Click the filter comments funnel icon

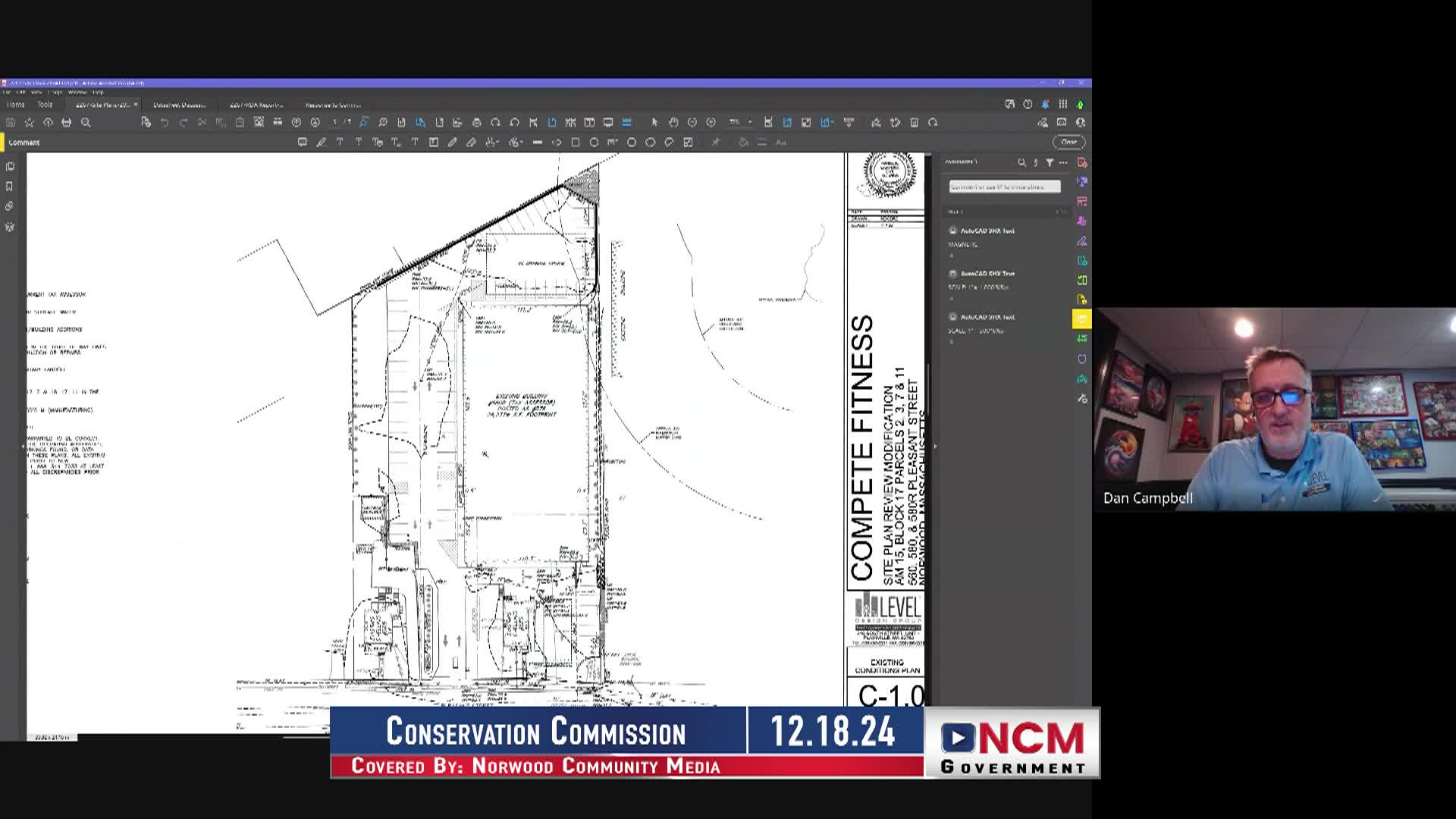(x=1050, y=162)
